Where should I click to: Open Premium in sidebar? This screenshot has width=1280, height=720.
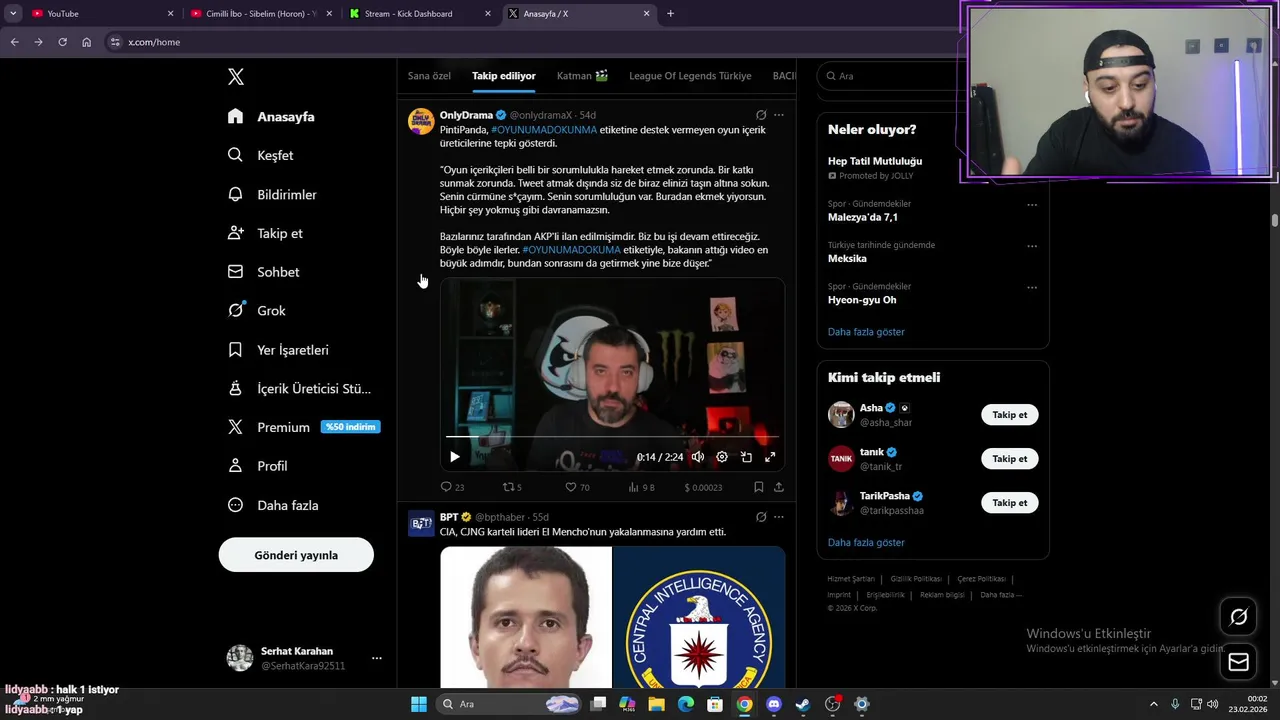303,427
